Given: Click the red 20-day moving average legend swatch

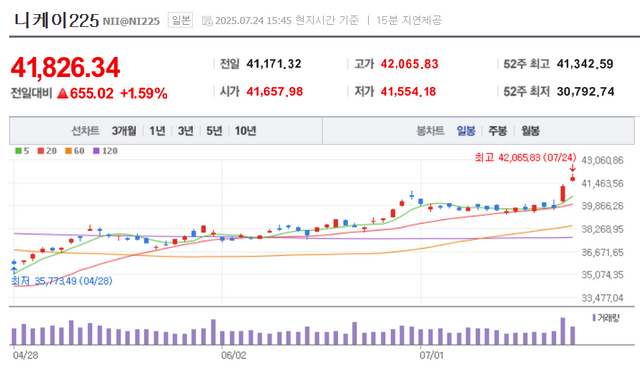Looking at the screenshot, I should [x=41, y=151].
